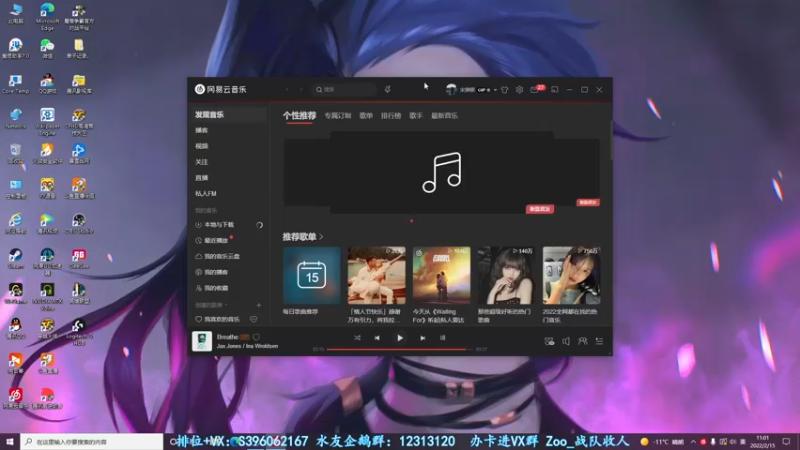Switch to the 歌手 tab
Viewport: 800px width, 450px height.
[x=416, y=116]
